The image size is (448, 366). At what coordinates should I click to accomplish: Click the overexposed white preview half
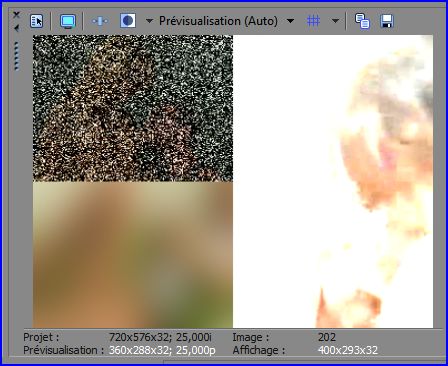pos(333,181)
